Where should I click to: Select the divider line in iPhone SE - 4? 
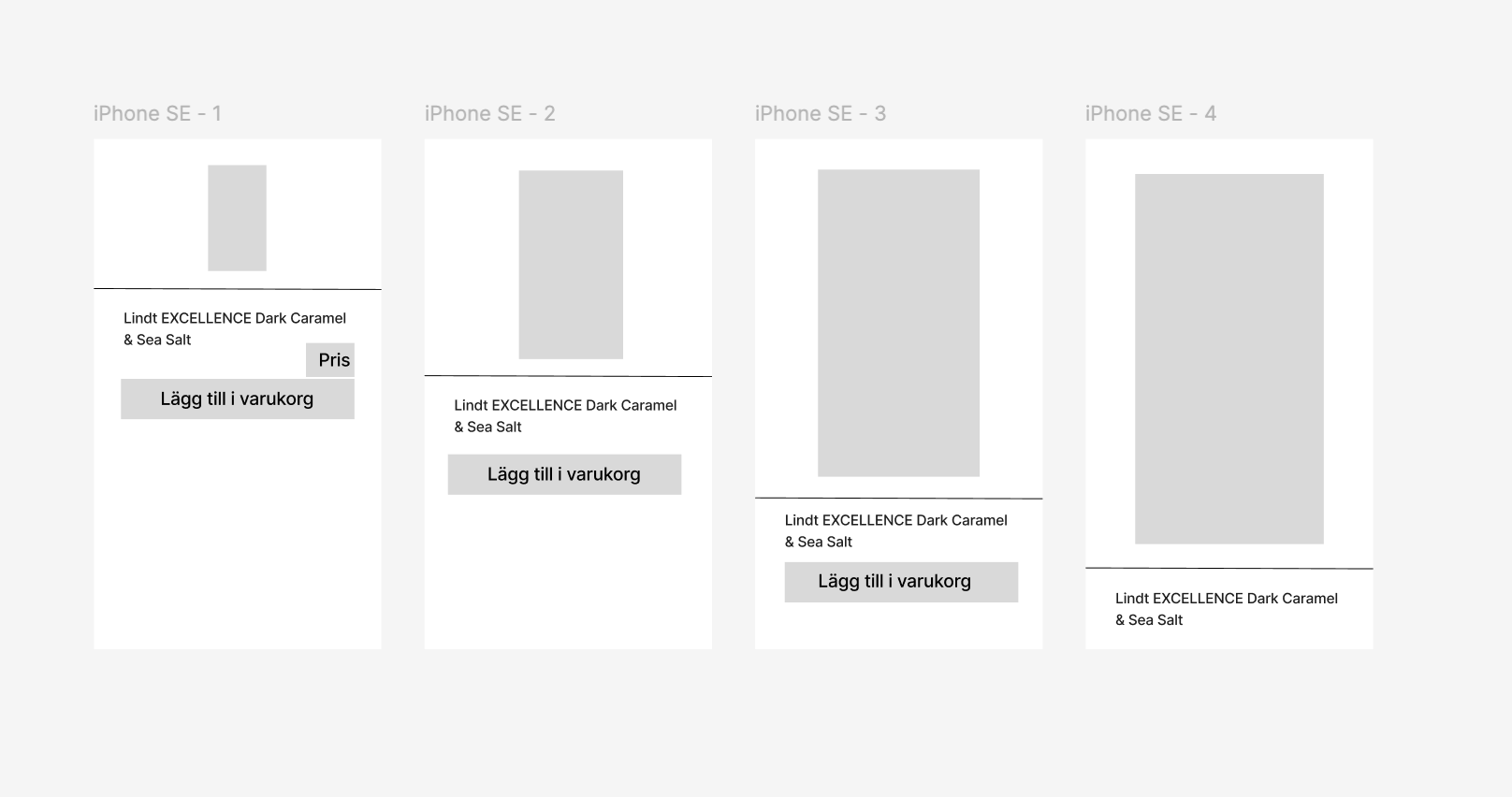coord(1229,568)
